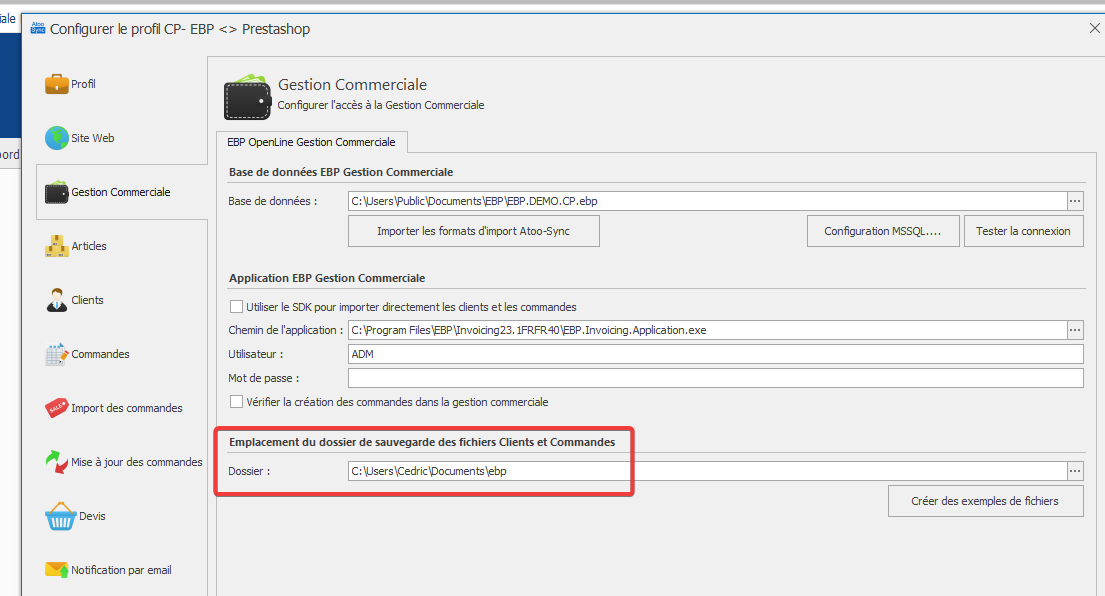This screenshot has height=596, width=1105.
Task: Browse for the Base de données file
Action: pyautogui.click(x=1075, y=201)
